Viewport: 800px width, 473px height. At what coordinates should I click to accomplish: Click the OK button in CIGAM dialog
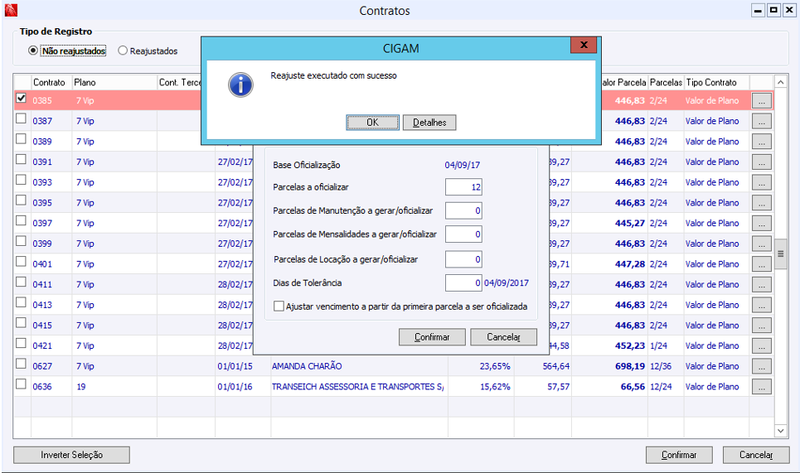click(372, 122)
